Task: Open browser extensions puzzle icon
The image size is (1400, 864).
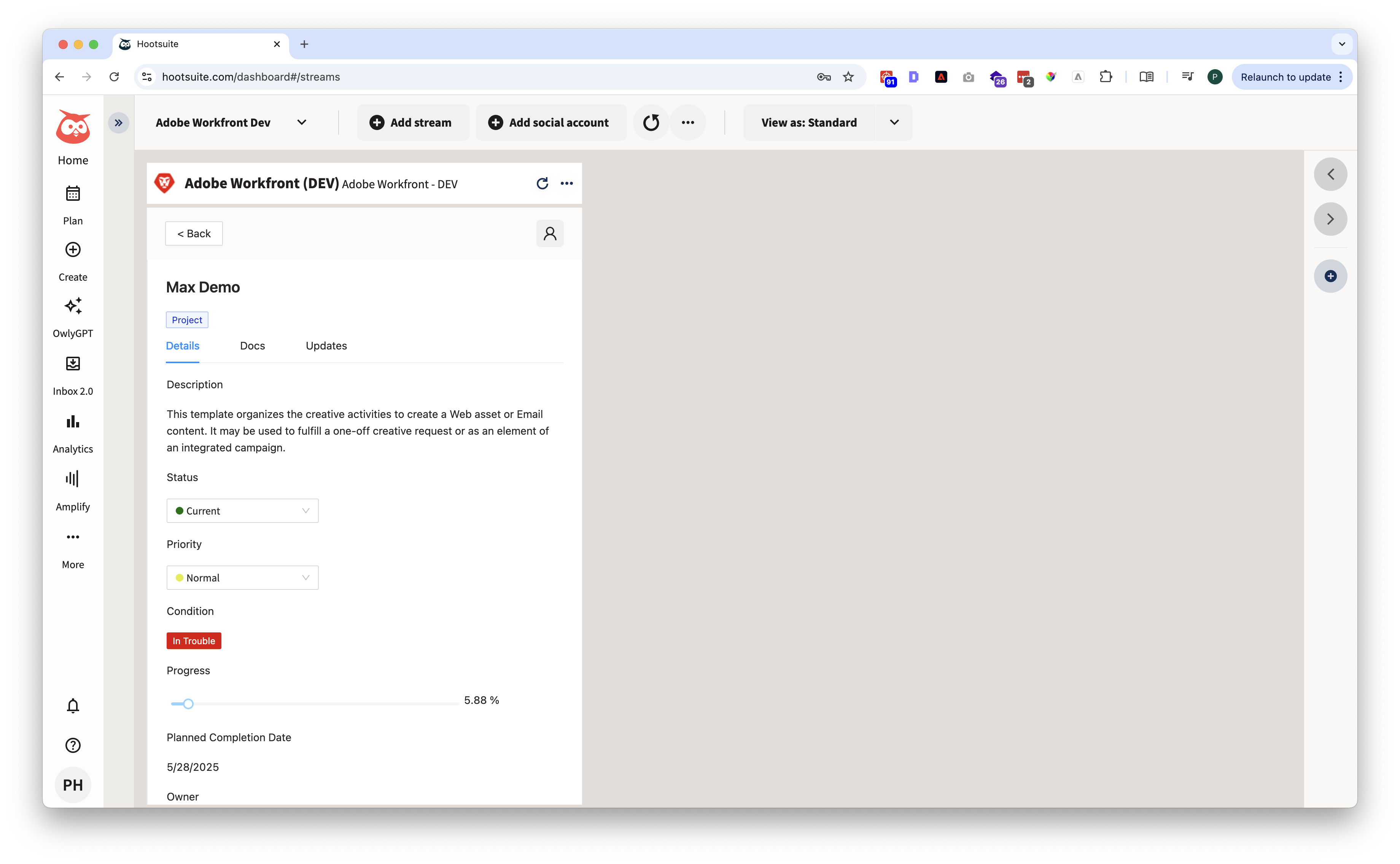Action: click(1106, 77)
